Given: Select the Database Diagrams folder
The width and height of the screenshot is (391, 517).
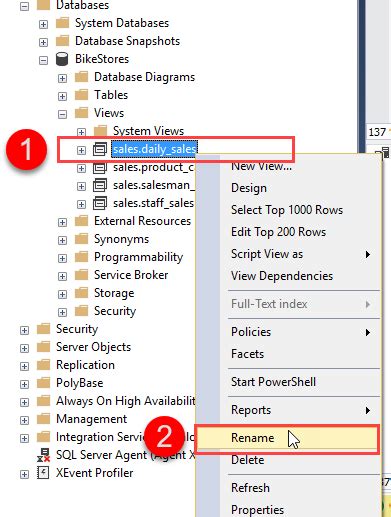Looking at the screenshot, I should pyautogui.click(x=144, y=77).
